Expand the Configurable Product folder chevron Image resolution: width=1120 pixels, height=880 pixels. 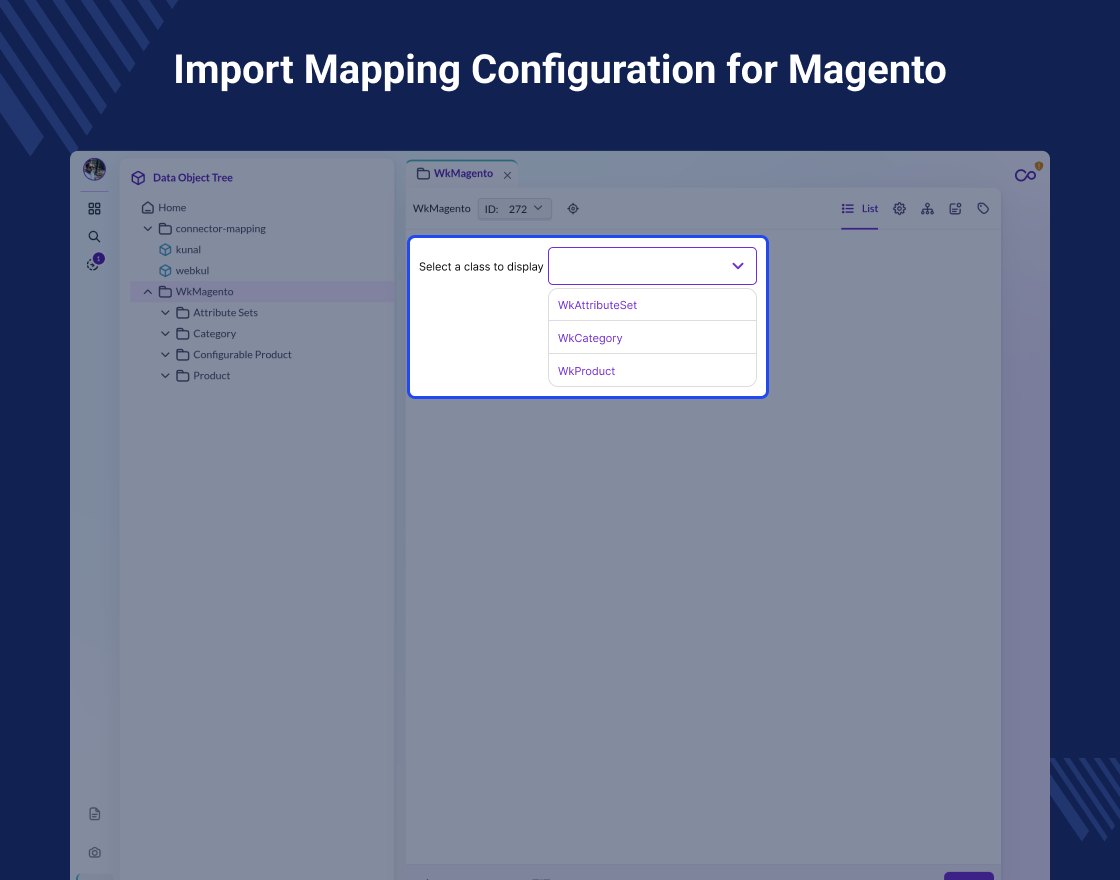click(x=165, y=354)
